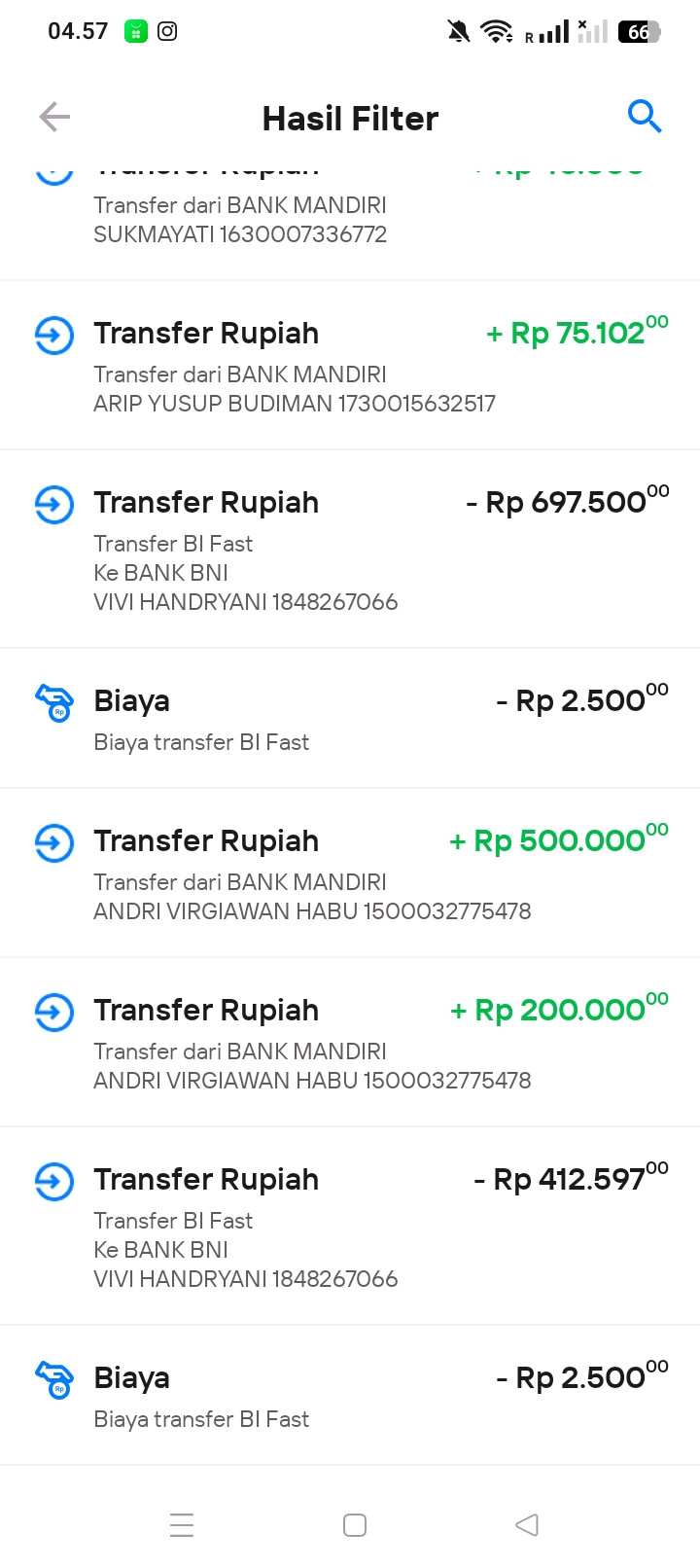Tap transfer icon beside Rp 500.000 entry
700x1568 pixels.
pyautogui.click(x=54, y=843)
